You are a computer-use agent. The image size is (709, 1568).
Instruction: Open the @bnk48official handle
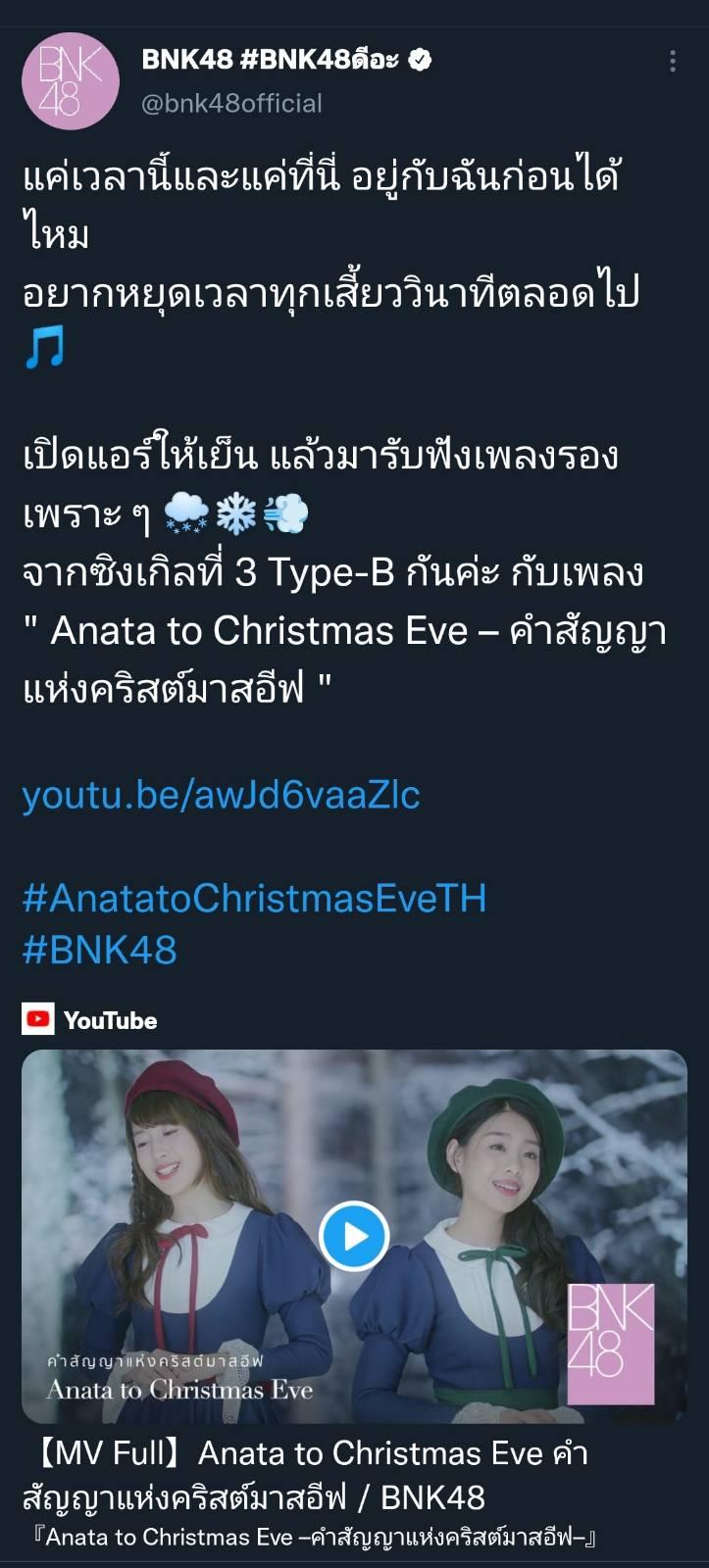pyautogui.click(x=232, y=103)
